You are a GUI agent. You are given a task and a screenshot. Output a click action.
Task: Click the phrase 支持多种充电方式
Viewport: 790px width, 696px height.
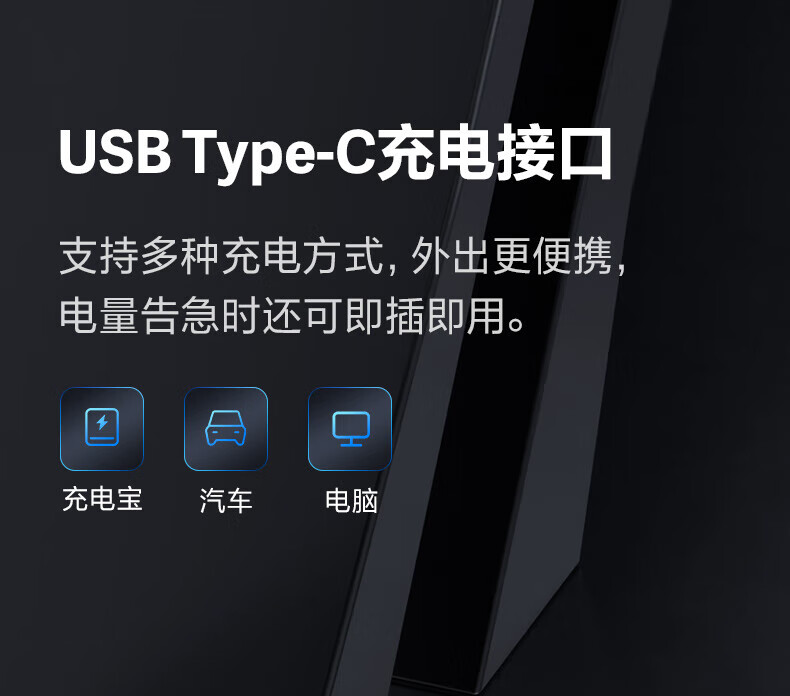click(x=222, y=256)
